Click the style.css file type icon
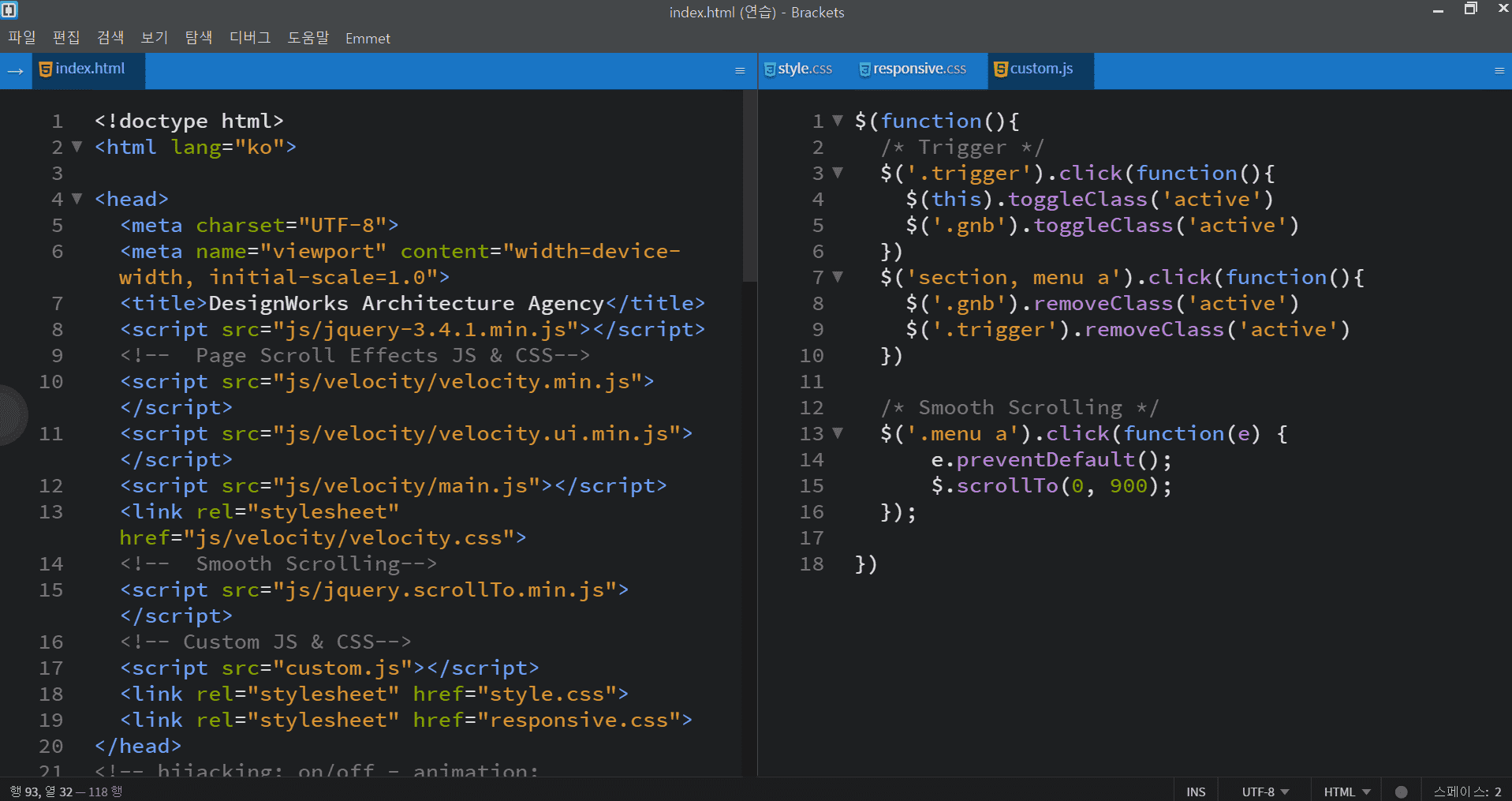Image resolution: width=1512 pixels, height=801 pixels. click(770, 69)
